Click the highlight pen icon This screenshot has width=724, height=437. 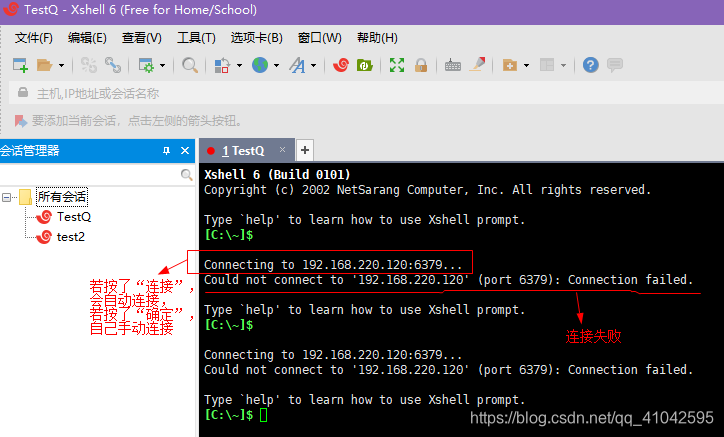[x=477, y=65]
